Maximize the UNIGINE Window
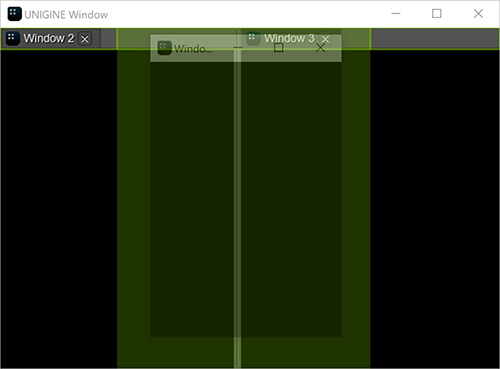500x369 pixels. (437, 14)
